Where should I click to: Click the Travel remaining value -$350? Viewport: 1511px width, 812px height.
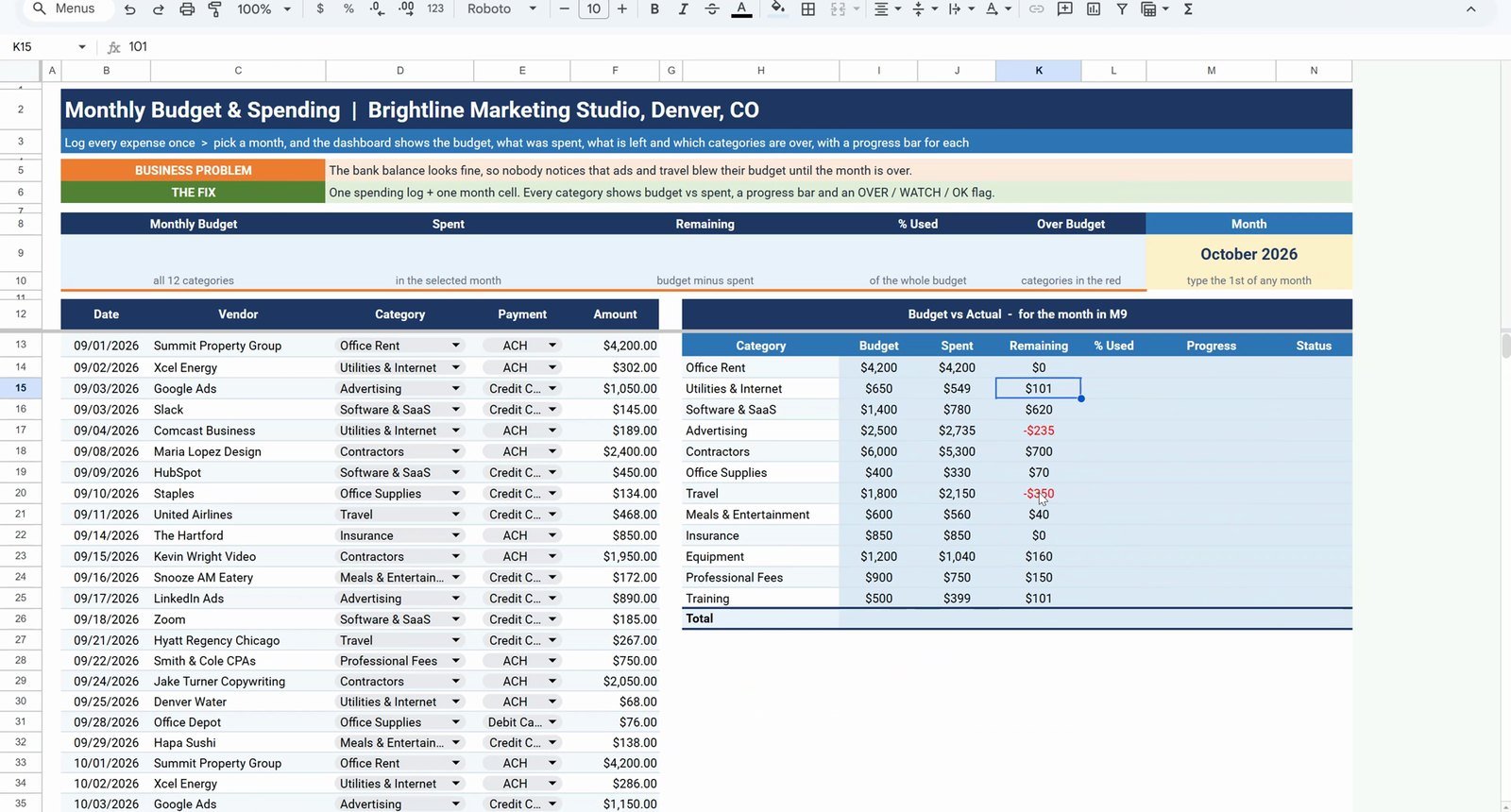click(x=1039, y=494)
